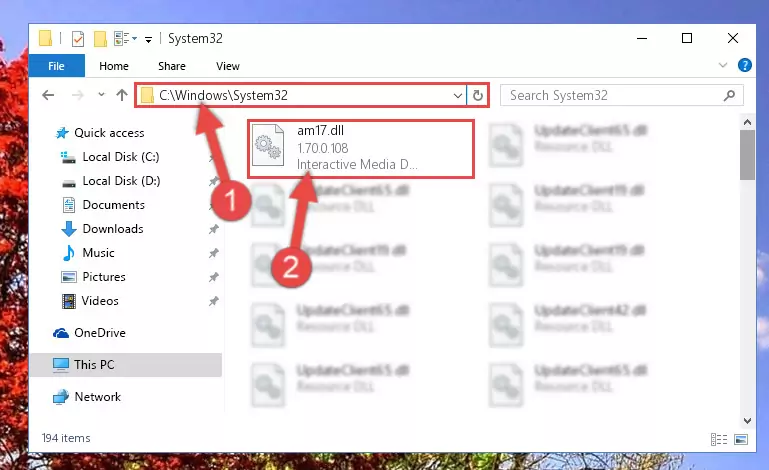
Task: Click the folder icon in the address bar
Action: pos(147,95)
